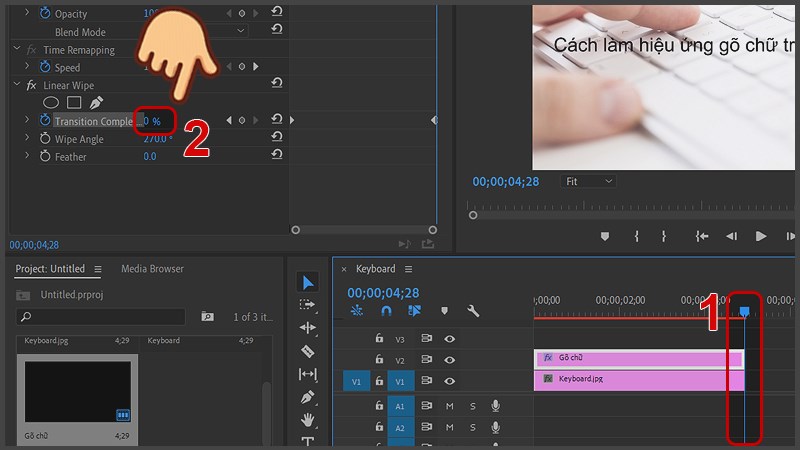Select the Gõ chữ clip on the timeline
The height and width of the screenshot is (450, 800).
640,358
